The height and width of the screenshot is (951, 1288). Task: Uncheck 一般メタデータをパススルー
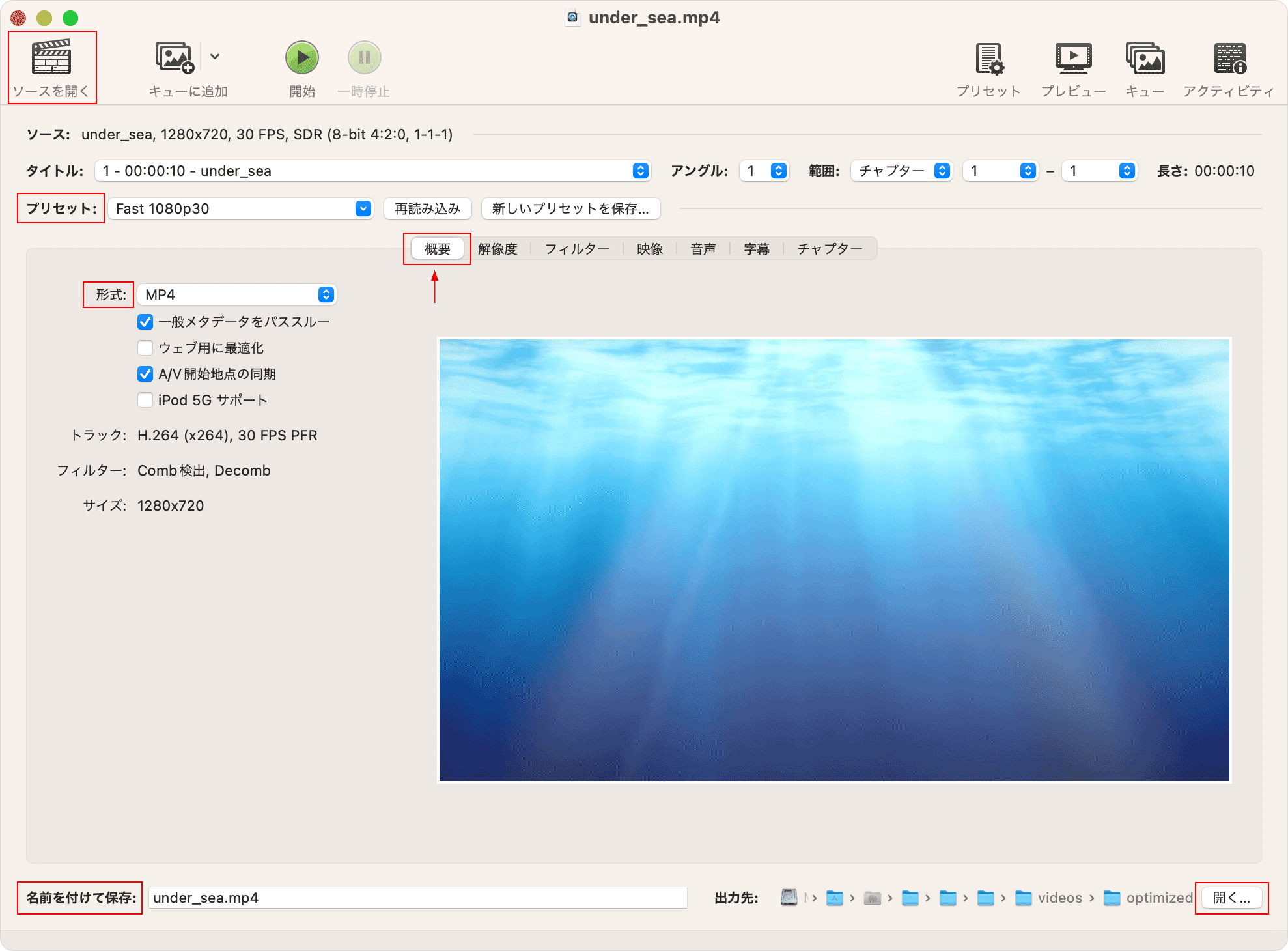click(145, 322)
